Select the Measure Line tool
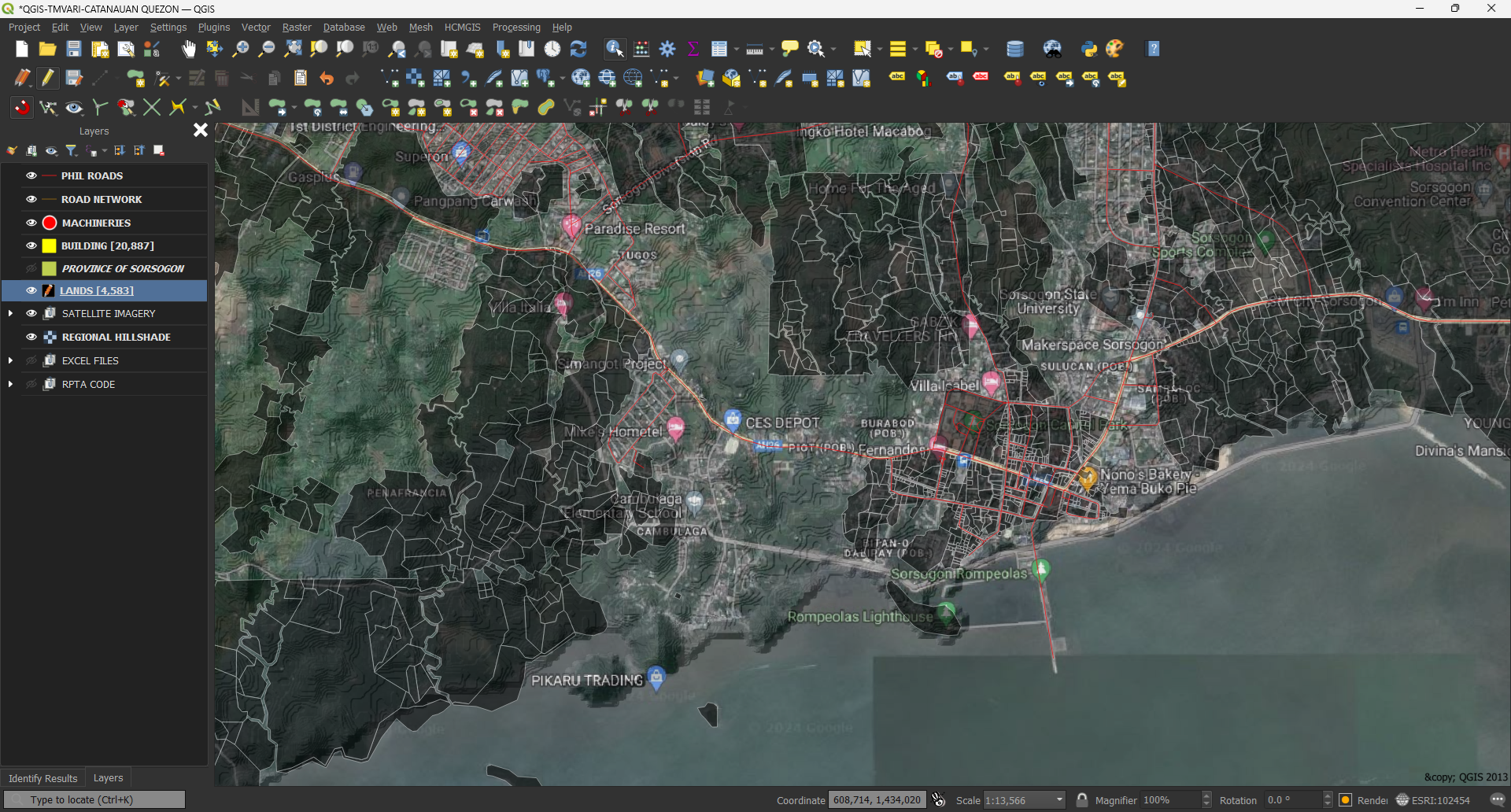The image size is (1511, 812). coord(753,49)
